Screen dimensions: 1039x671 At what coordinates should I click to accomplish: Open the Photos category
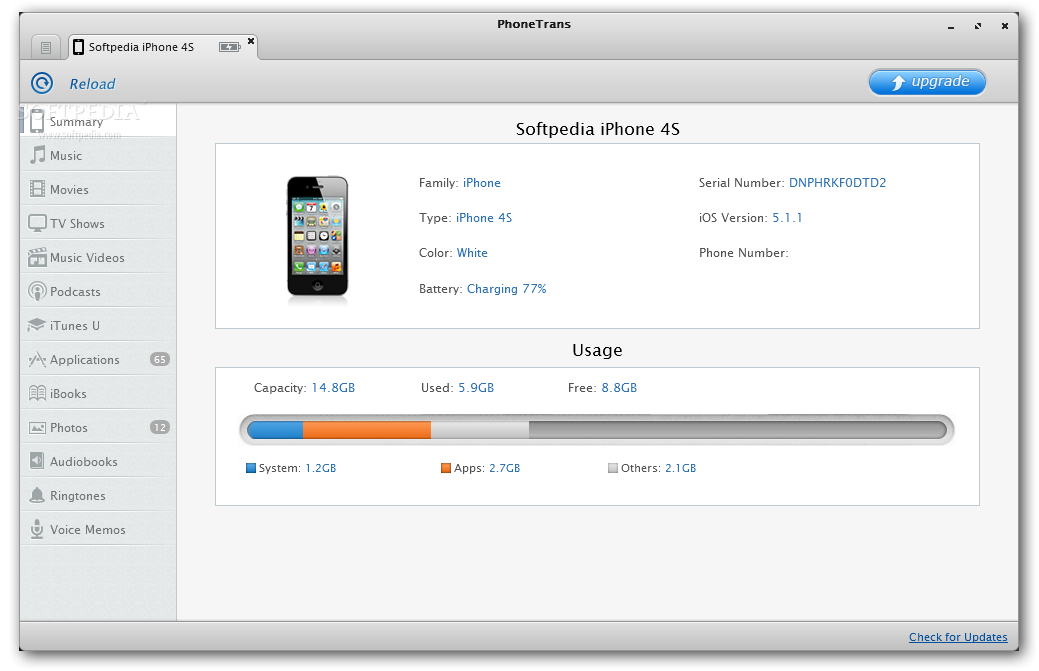tap(98, 427)
